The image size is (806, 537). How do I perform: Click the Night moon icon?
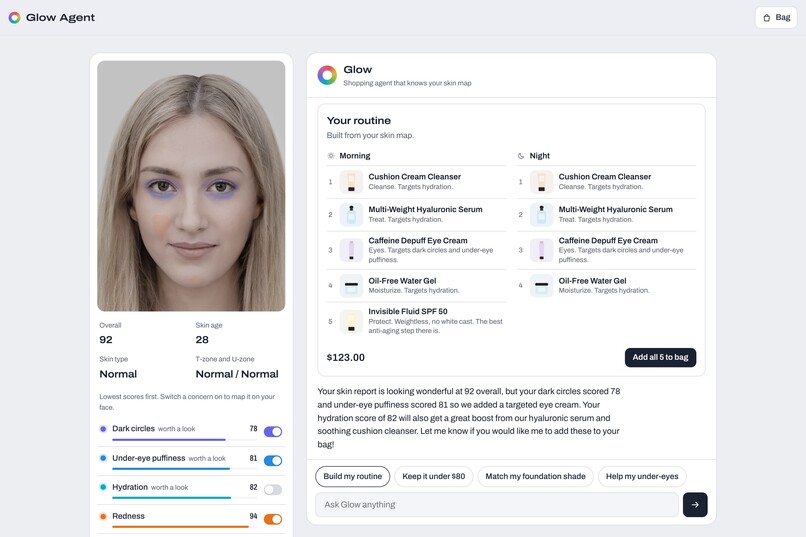click(x=521, y=156)
